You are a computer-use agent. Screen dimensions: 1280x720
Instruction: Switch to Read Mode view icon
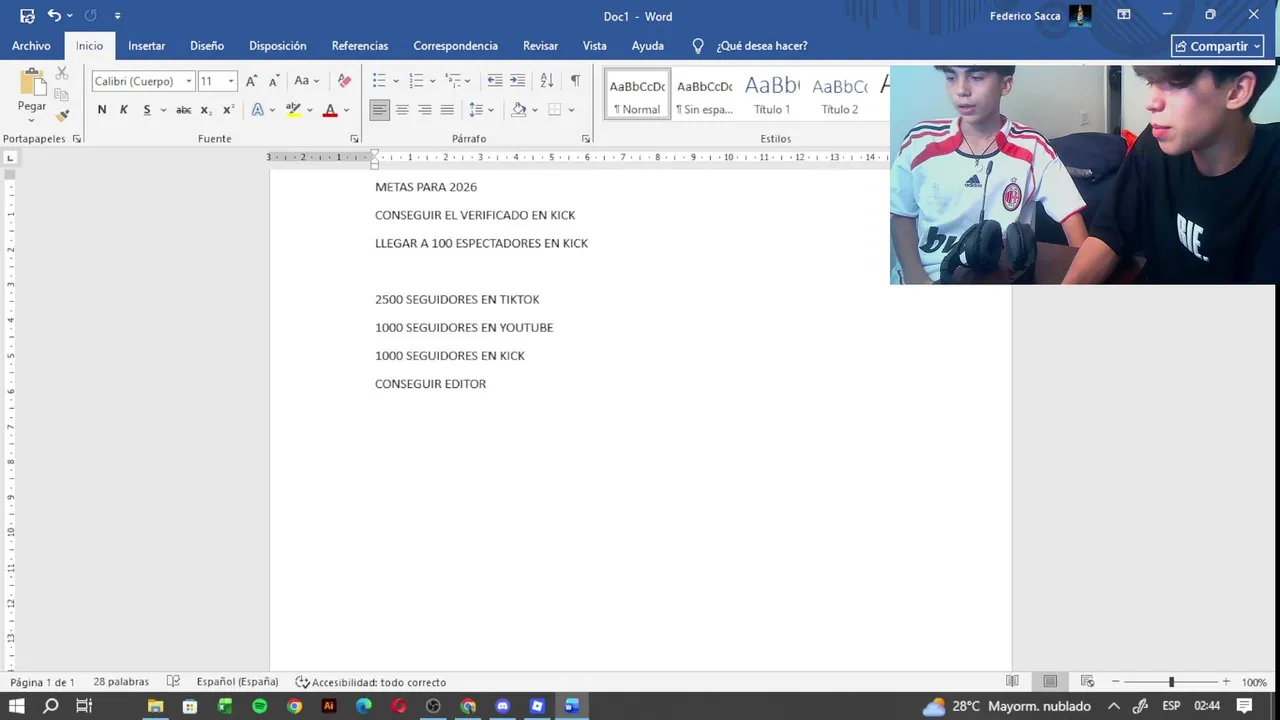(x=1012, y=682)
